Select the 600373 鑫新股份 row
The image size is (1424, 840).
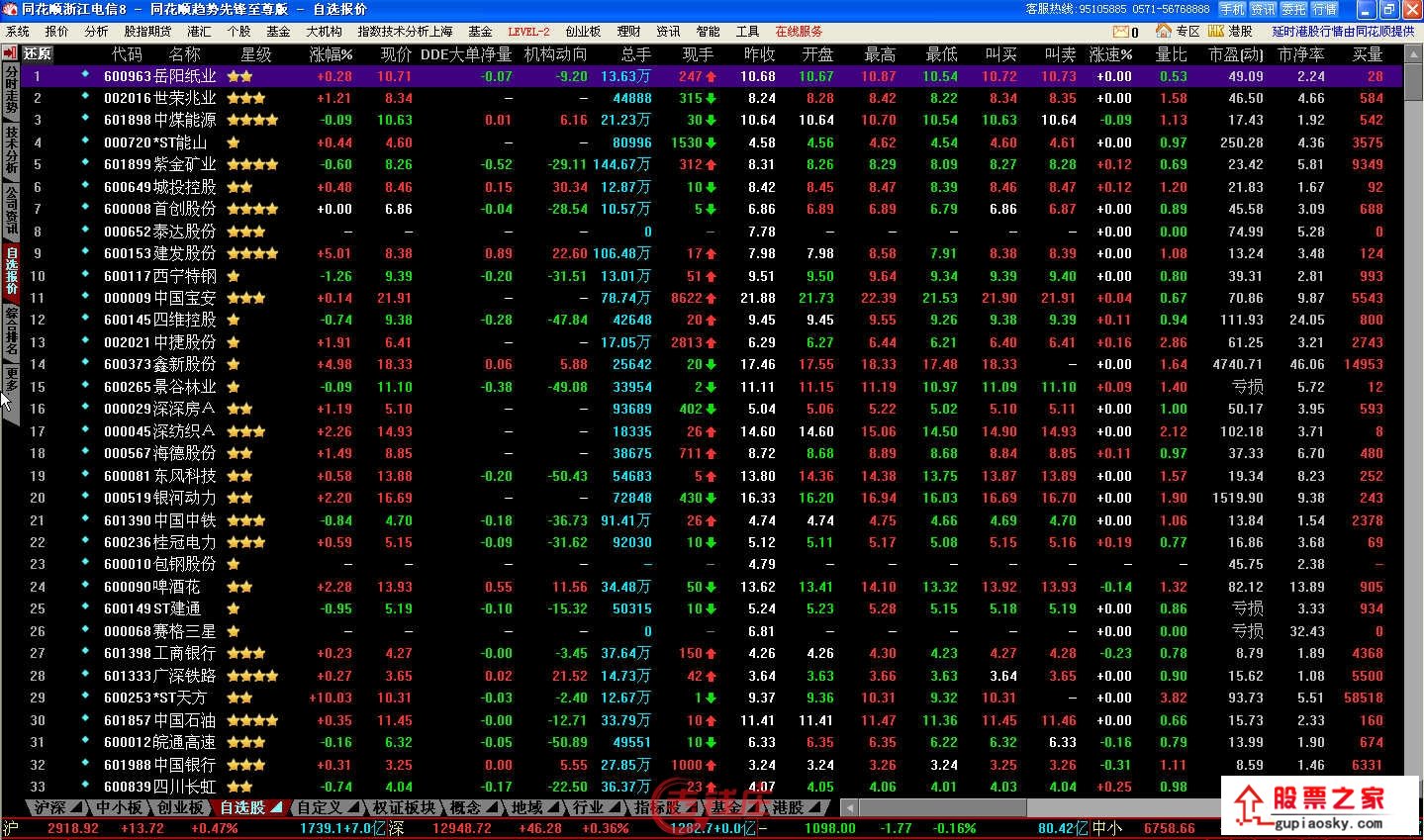click(159, 364)
